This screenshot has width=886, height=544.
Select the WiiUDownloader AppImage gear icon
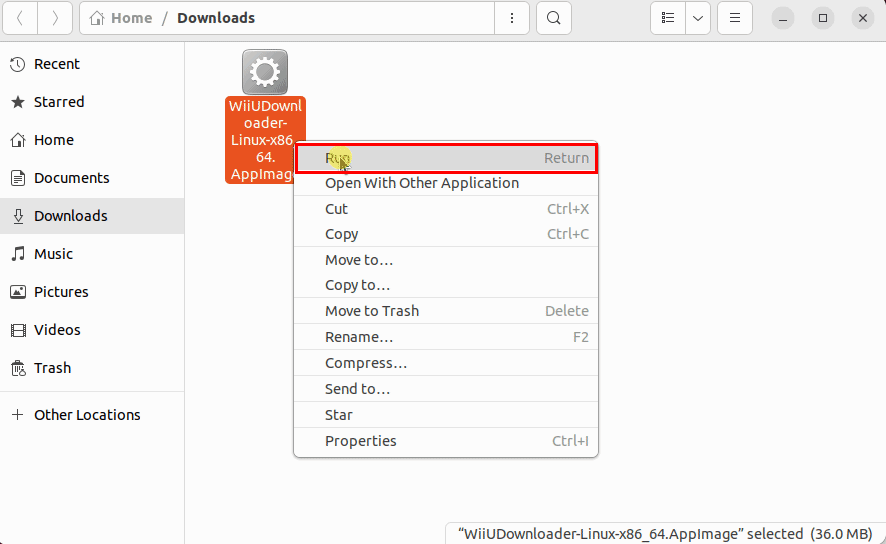(x=265, y=72)
